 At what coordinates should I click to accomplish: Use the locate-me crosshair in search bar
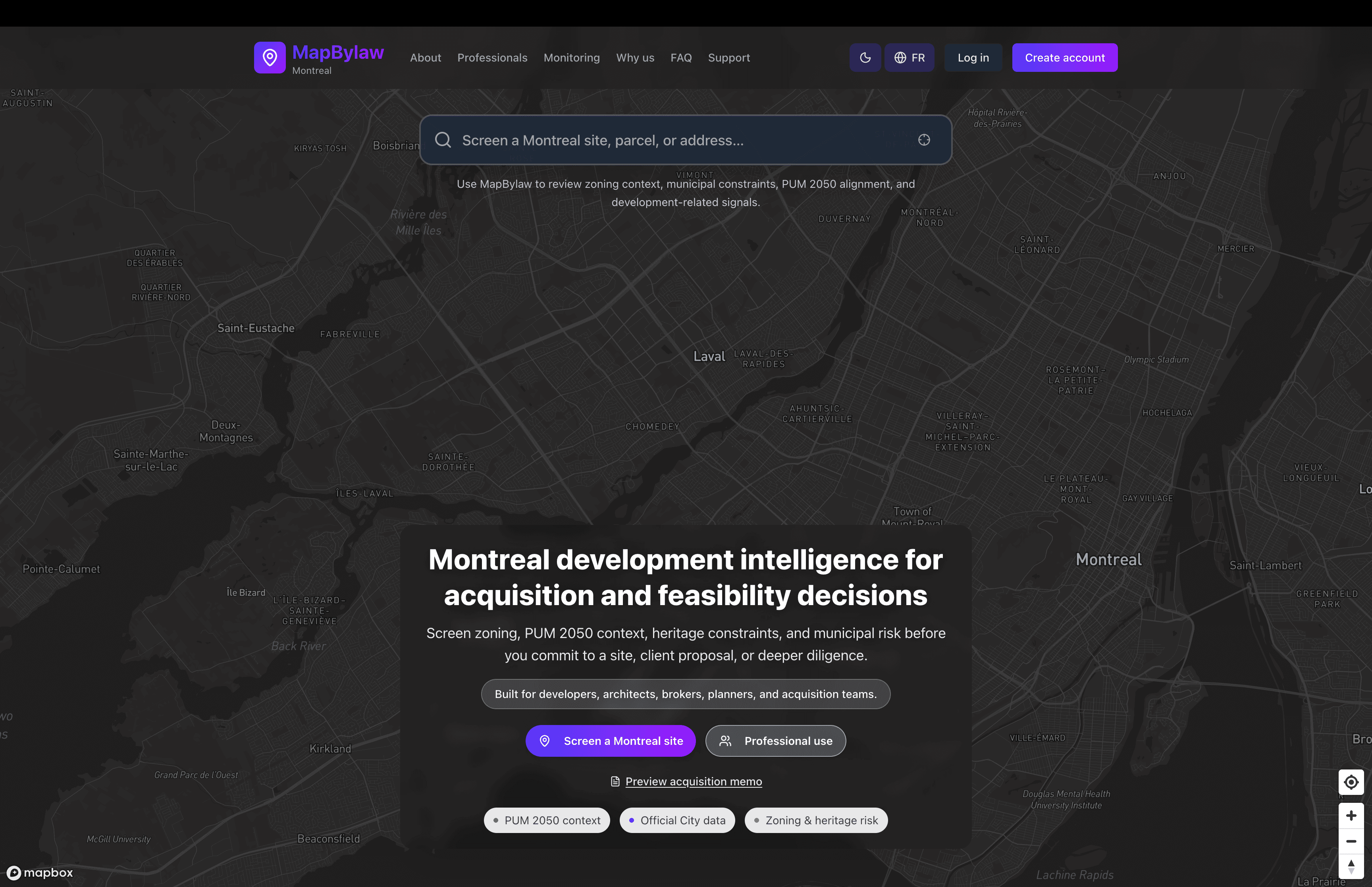click(x=924, y=140)
